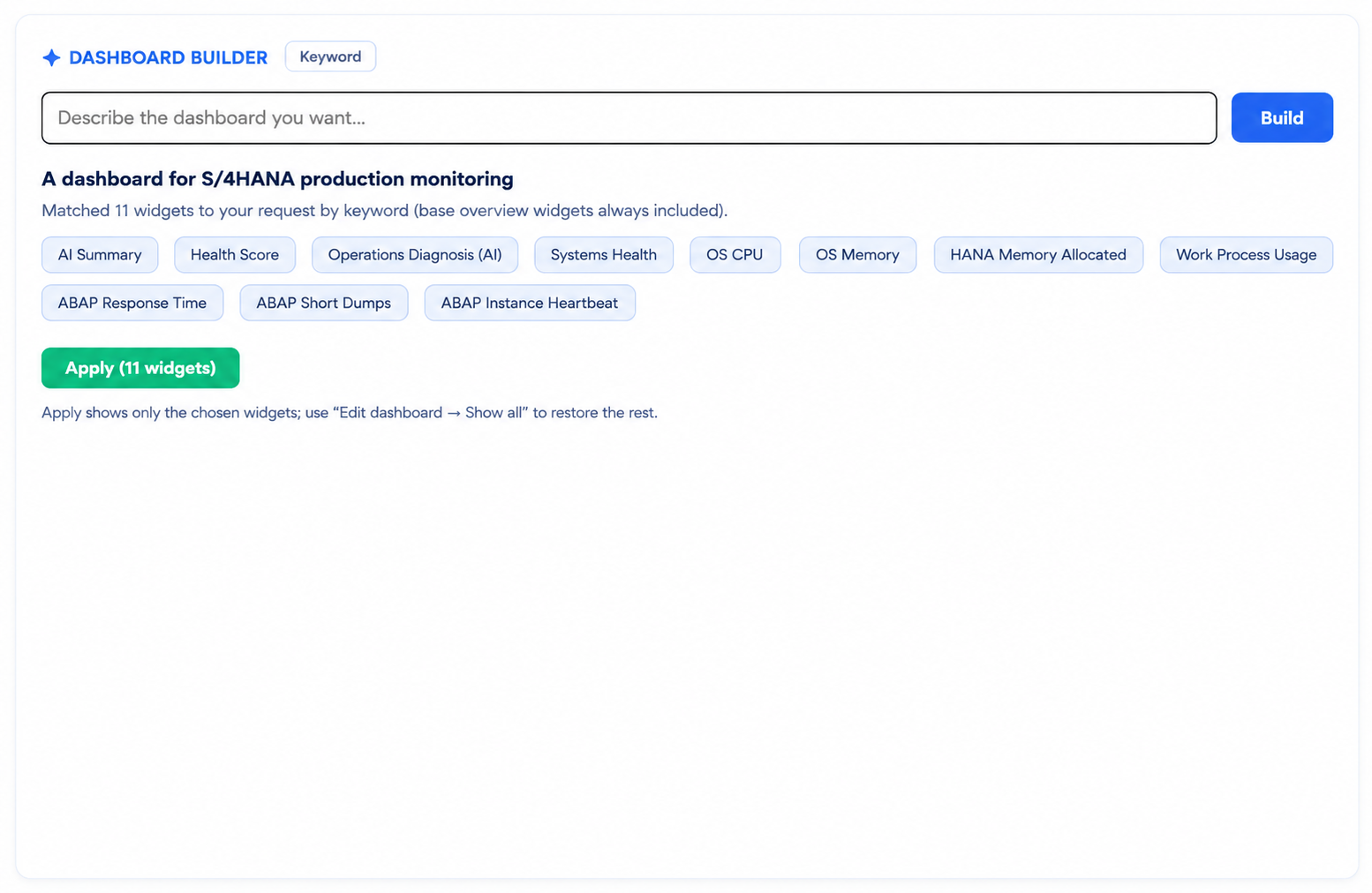Select the HANA Memory Allocated chip
This screenshot has height=893, width=1372.
click(1038, 255)
